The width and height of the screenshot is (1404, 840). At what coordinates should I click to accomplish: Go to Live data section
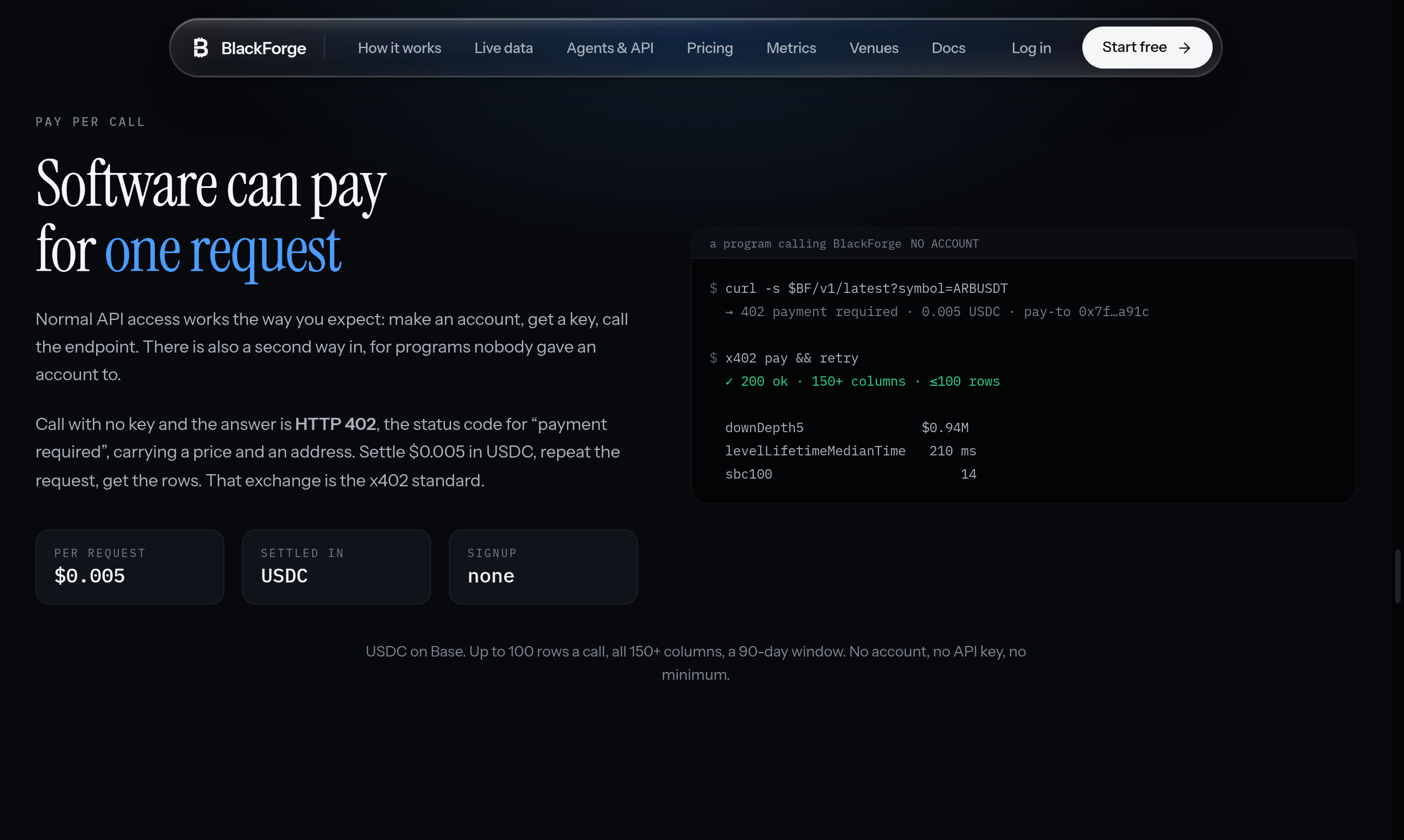point(504,48)
